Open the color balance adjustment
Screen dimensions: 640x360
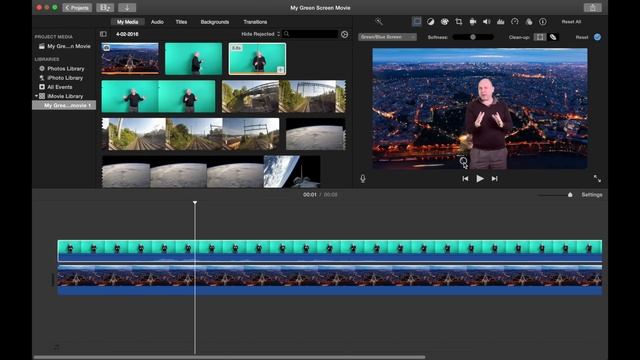coord(431,22)
